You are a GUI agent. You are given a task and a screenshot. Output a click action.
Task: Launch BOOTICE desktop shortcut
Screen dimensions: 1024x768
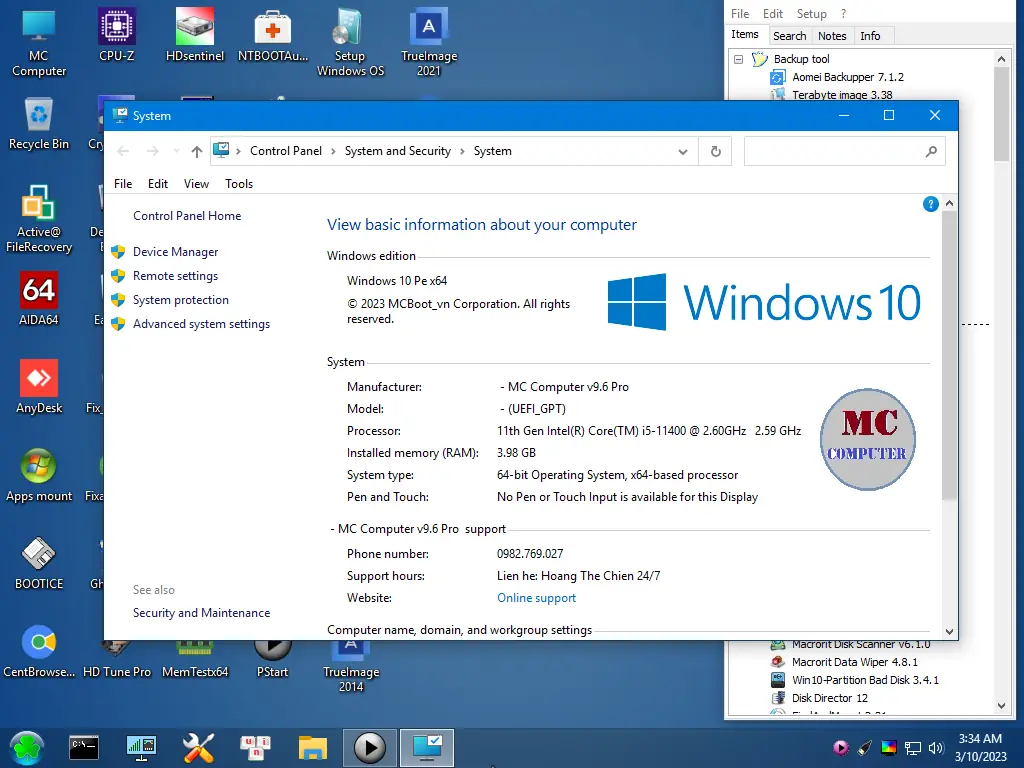click(x=39, y=563)
